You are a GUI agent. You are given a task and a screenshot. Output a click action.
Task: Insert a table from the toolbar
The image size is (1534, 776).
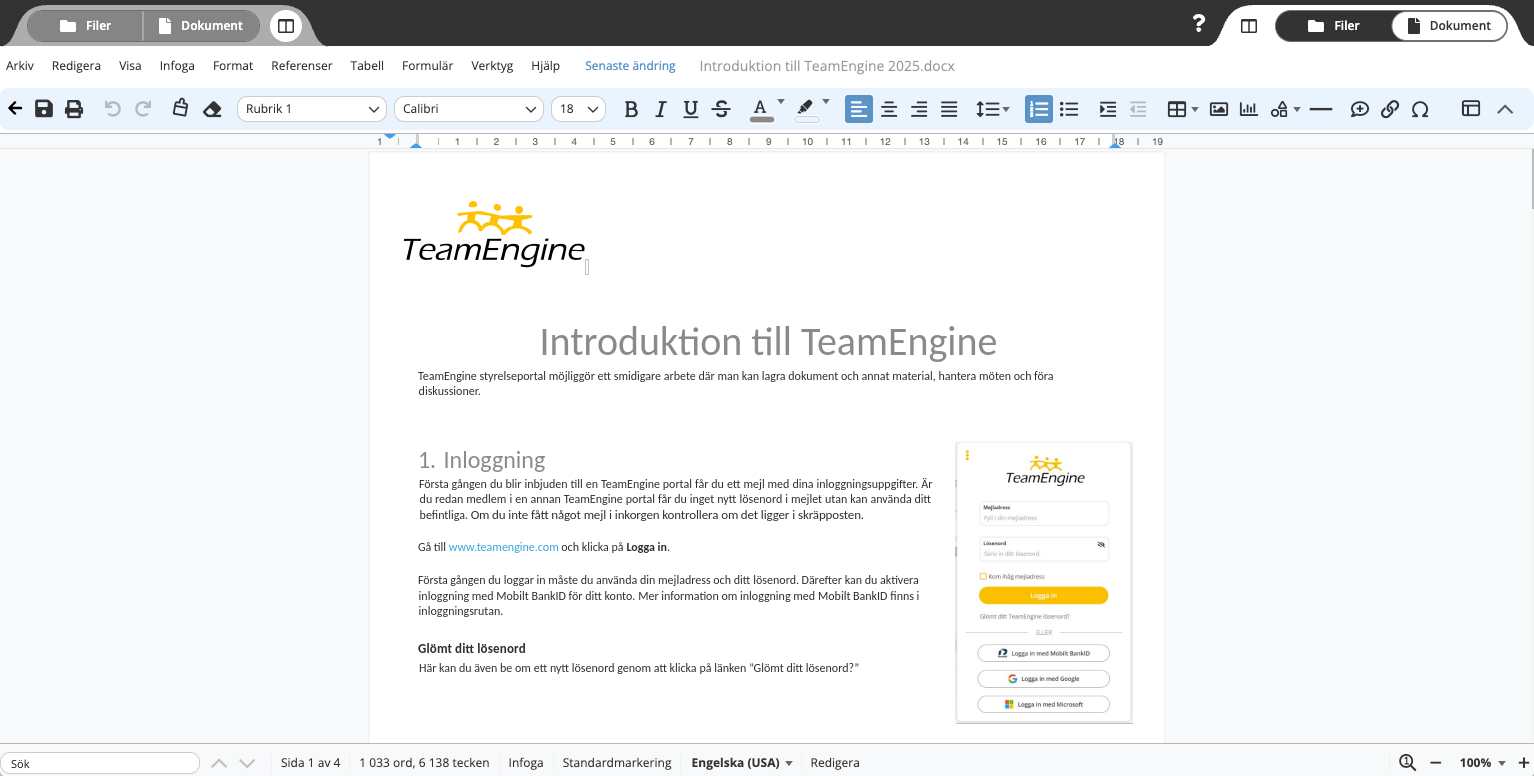click(1178, 109)
